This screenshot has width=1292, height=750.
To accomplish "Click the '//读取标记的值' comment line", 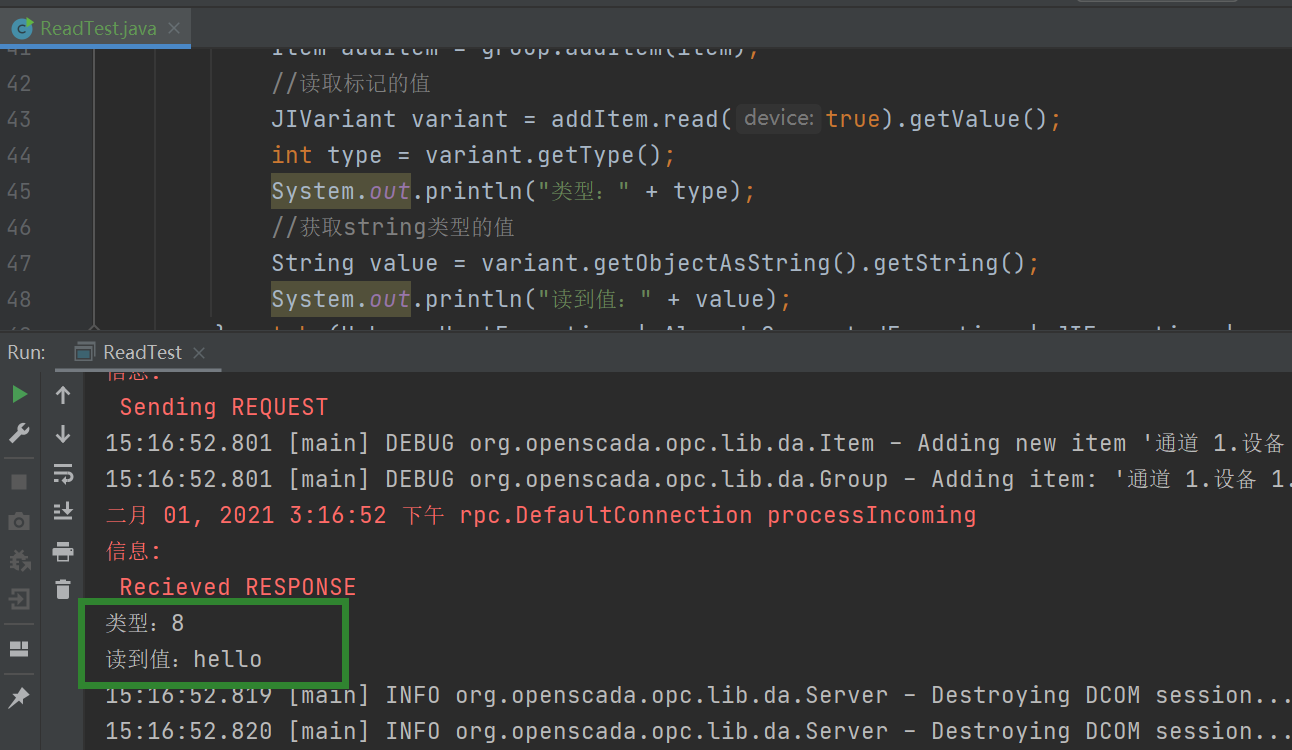I will coord(351,83).
